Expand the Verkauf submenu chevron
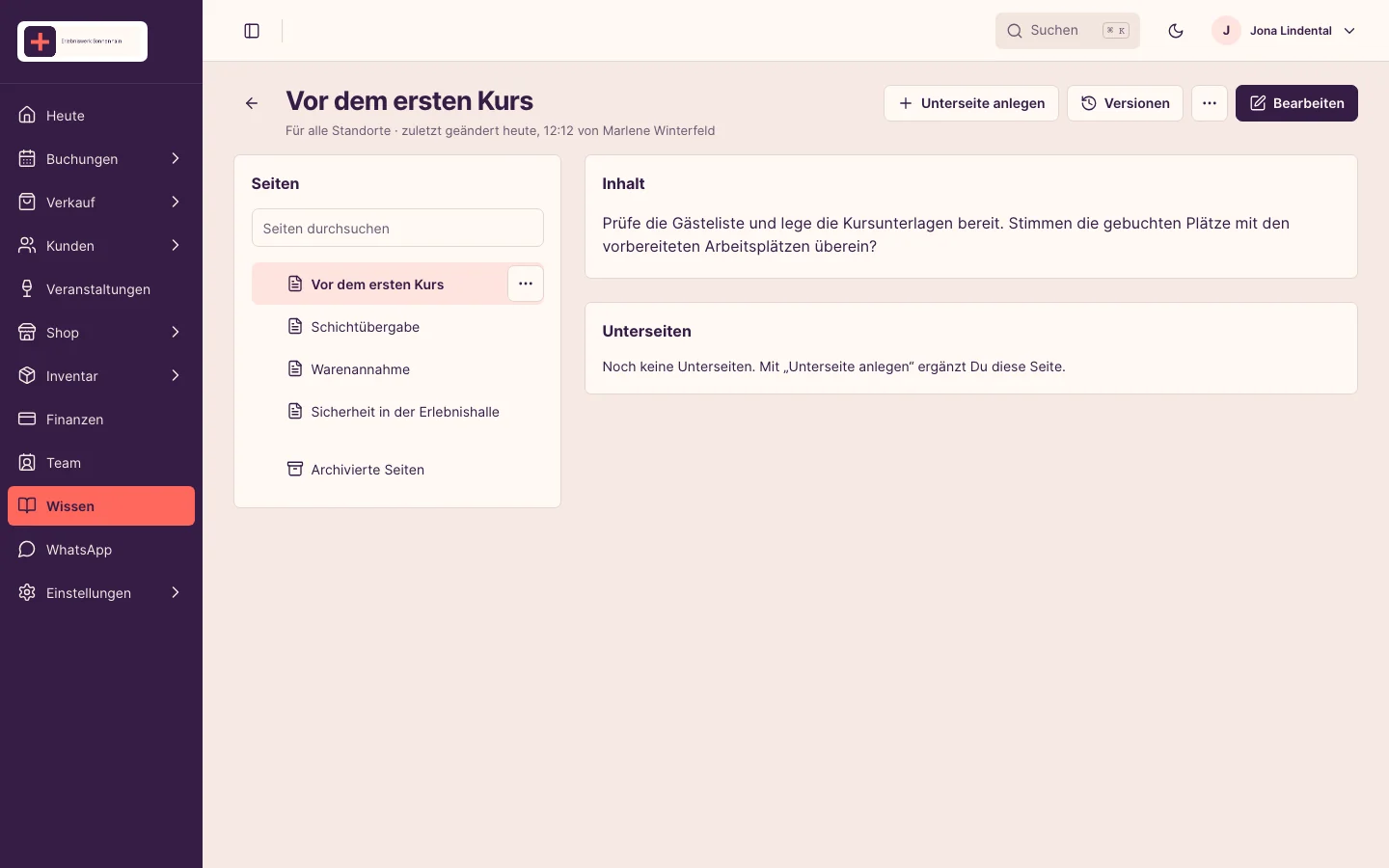Image resolution: width=1389 pixels, height=868 pixels. click(x=176, y=202)
